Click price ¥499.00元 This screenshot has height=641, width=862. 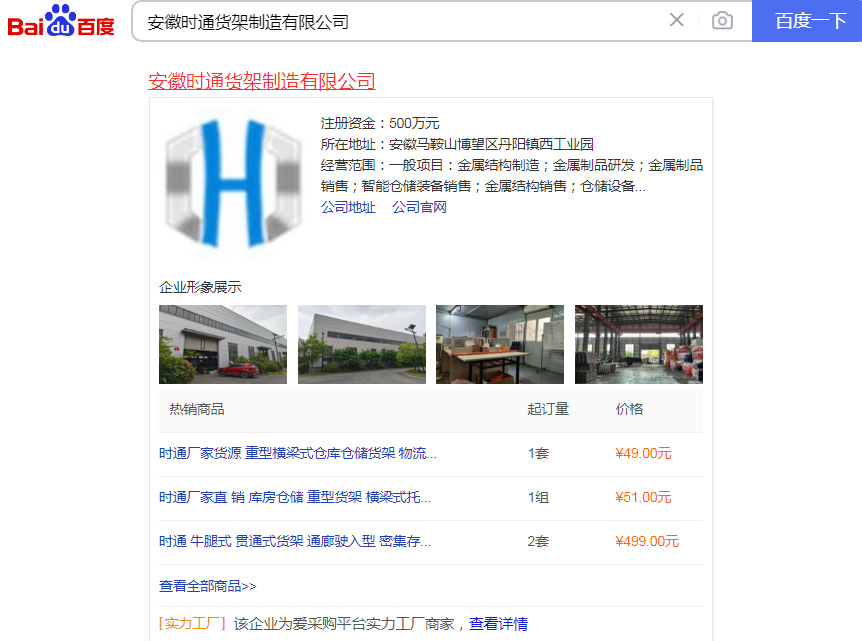tap(647, 541)
